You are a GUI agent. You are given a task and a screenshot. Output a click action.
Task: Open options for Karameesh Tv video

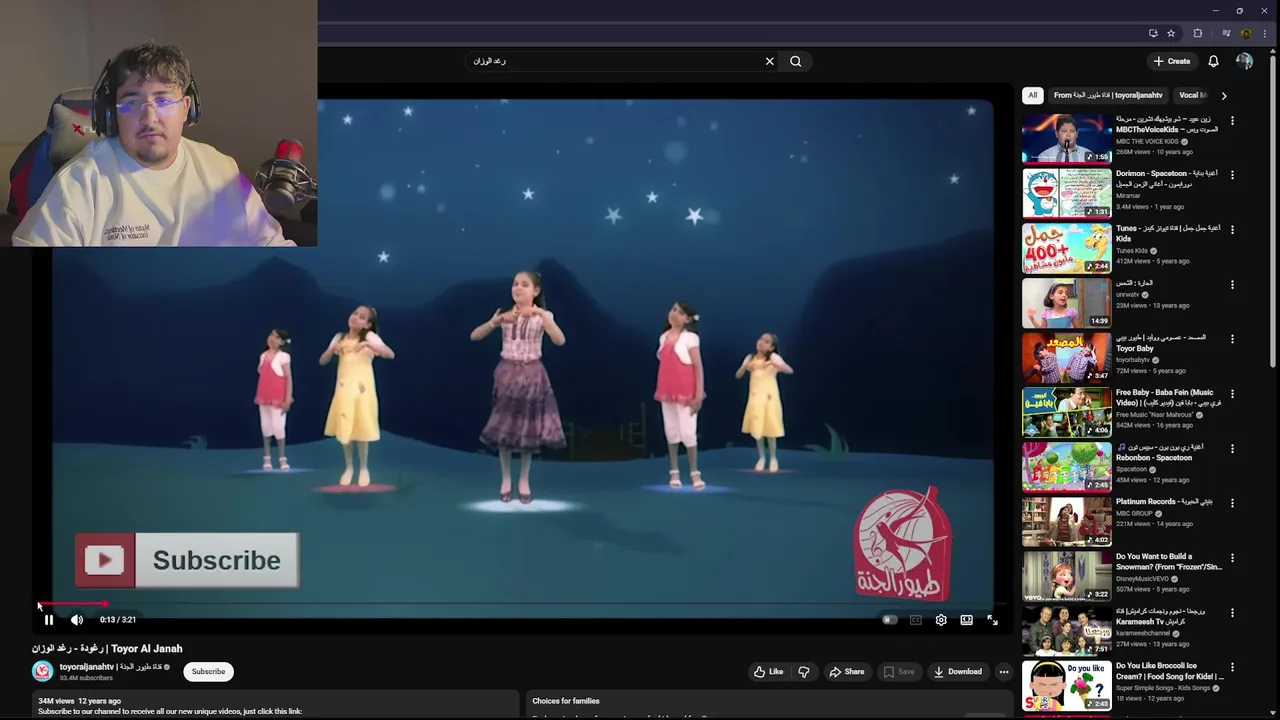(1232, 612)
